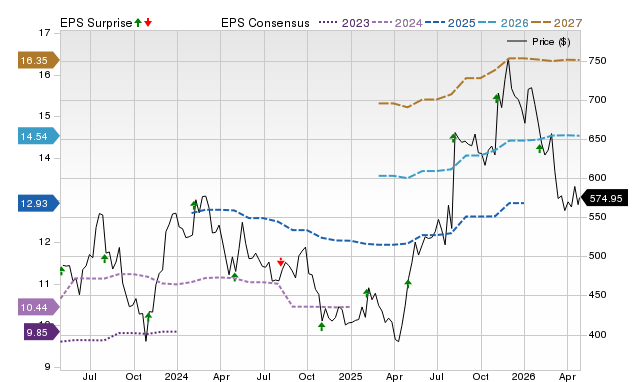640x382 pixels.
Task: Toggle the 2023 dotted consensus legend entry
Action: (344, 23)
